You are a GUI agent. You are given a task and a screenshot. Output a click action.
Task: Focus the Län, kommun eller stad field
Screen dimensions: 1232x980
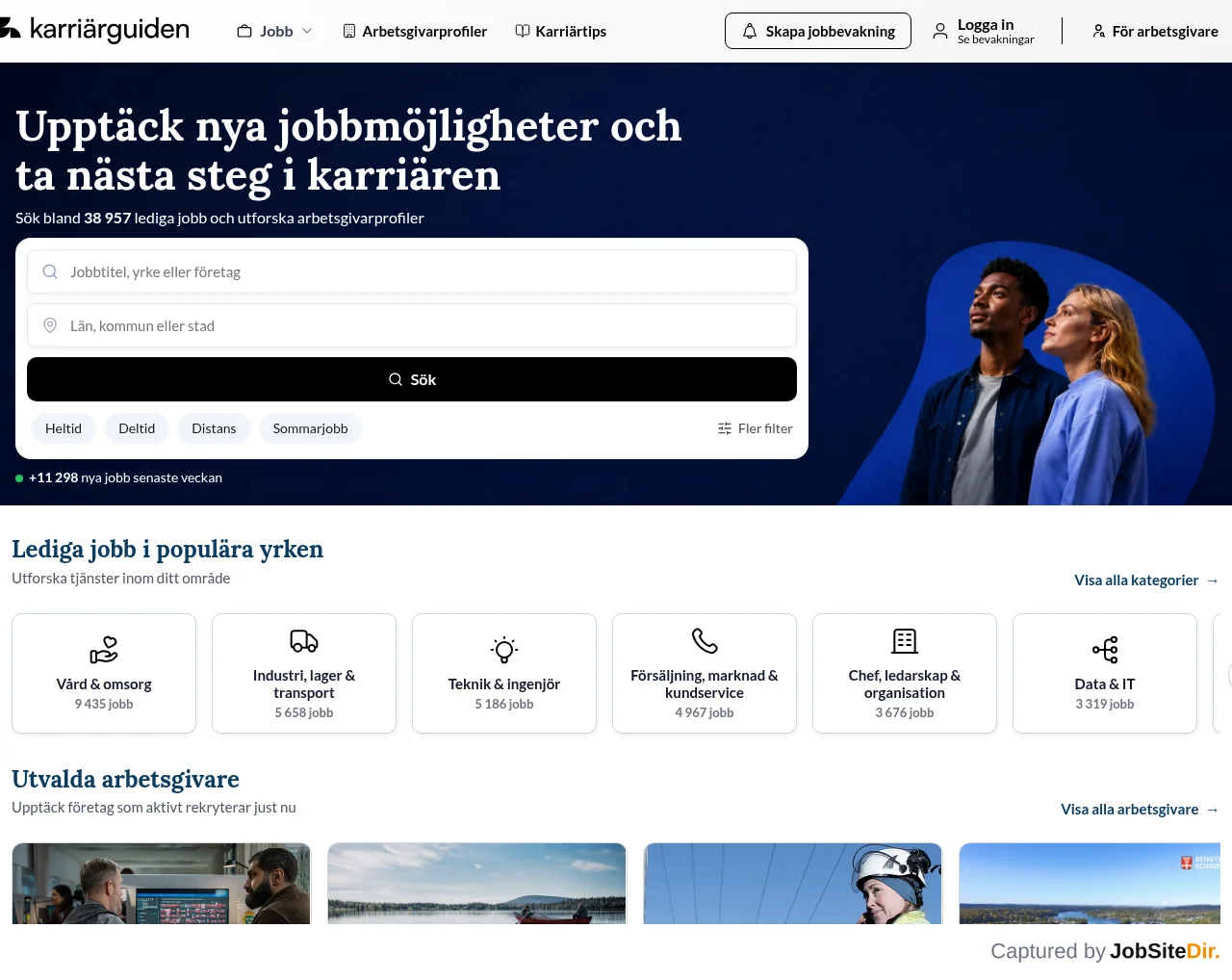[412, 325]
